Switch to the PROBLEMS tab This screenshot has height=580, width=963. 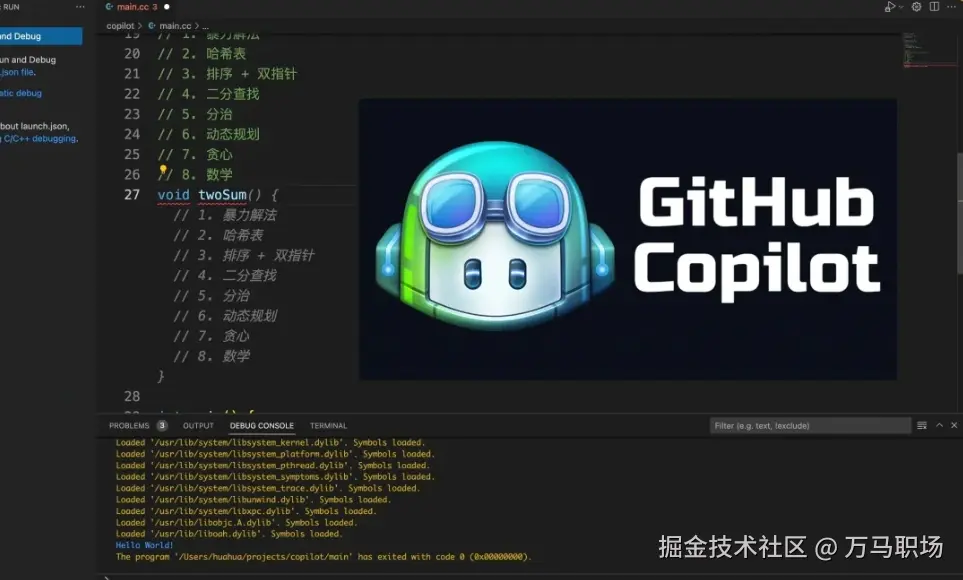coord(129,425)
